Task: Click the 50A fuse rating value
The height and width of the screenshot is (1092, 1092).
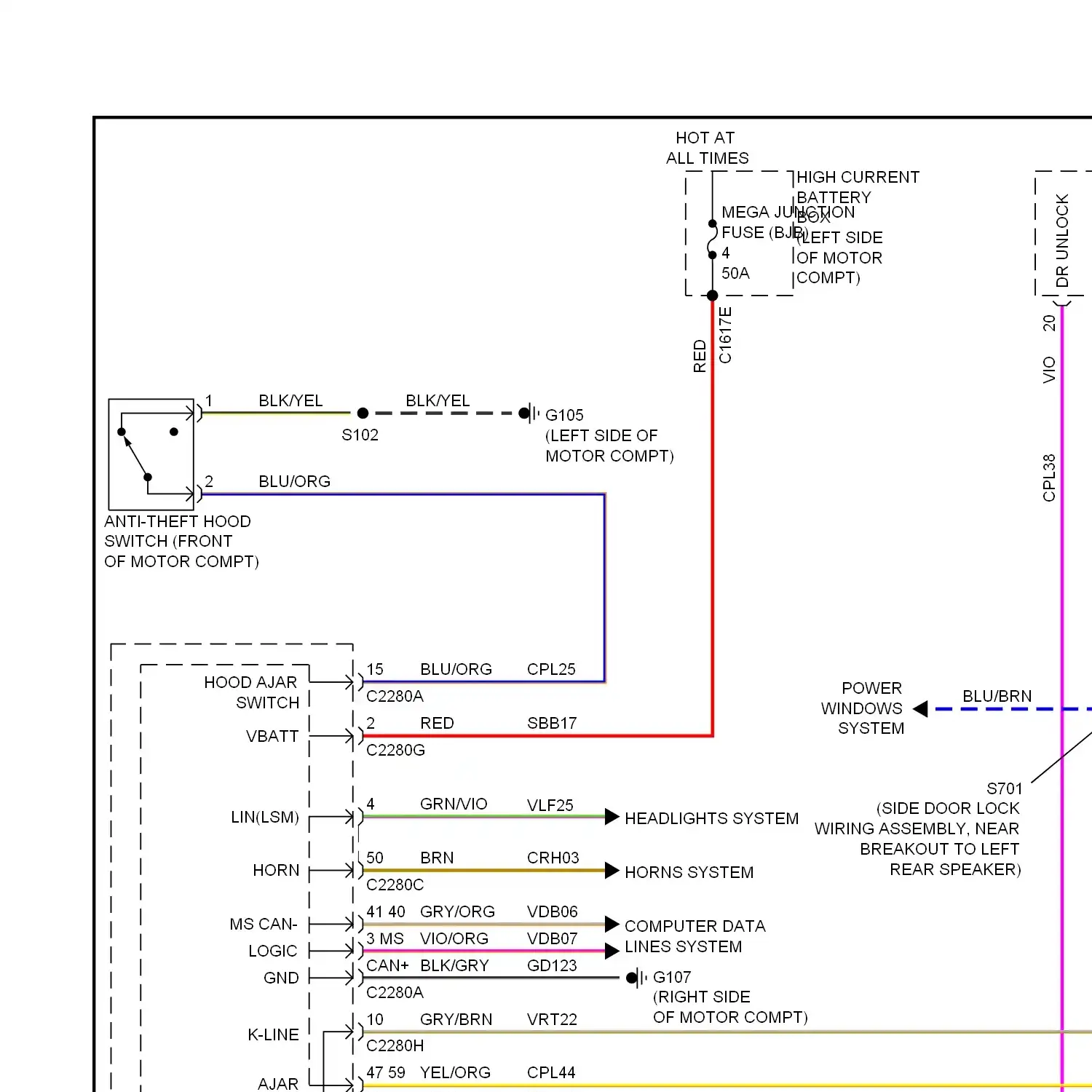Action: 735,273
